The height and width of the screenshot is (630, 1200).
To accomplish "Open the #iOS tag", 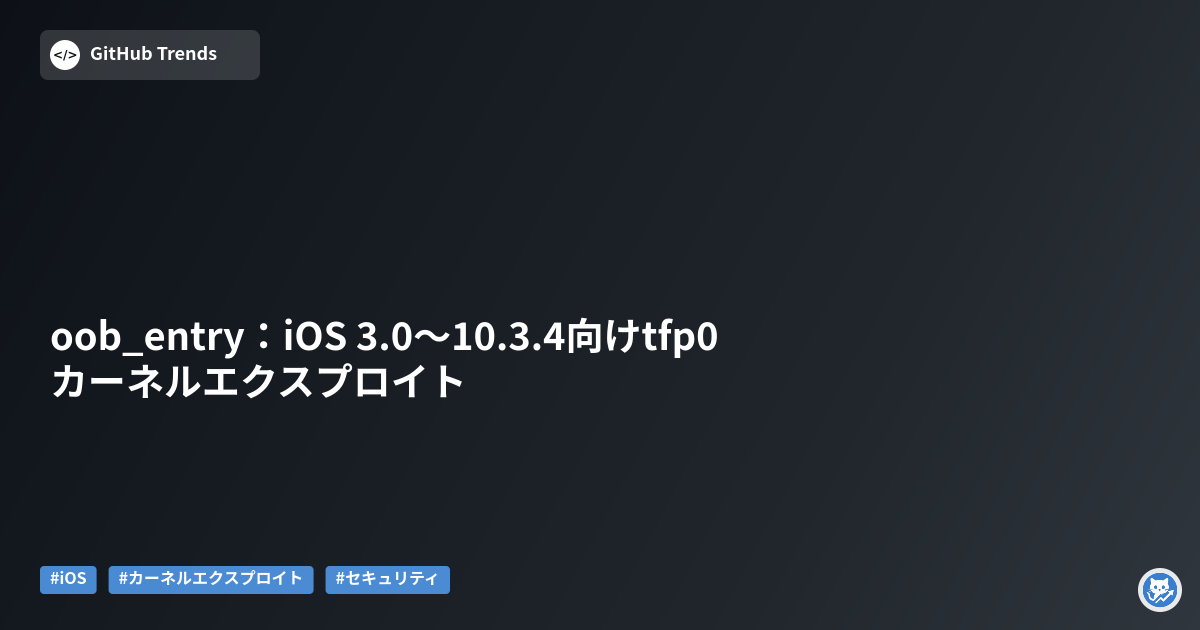I will pos(68,580).
